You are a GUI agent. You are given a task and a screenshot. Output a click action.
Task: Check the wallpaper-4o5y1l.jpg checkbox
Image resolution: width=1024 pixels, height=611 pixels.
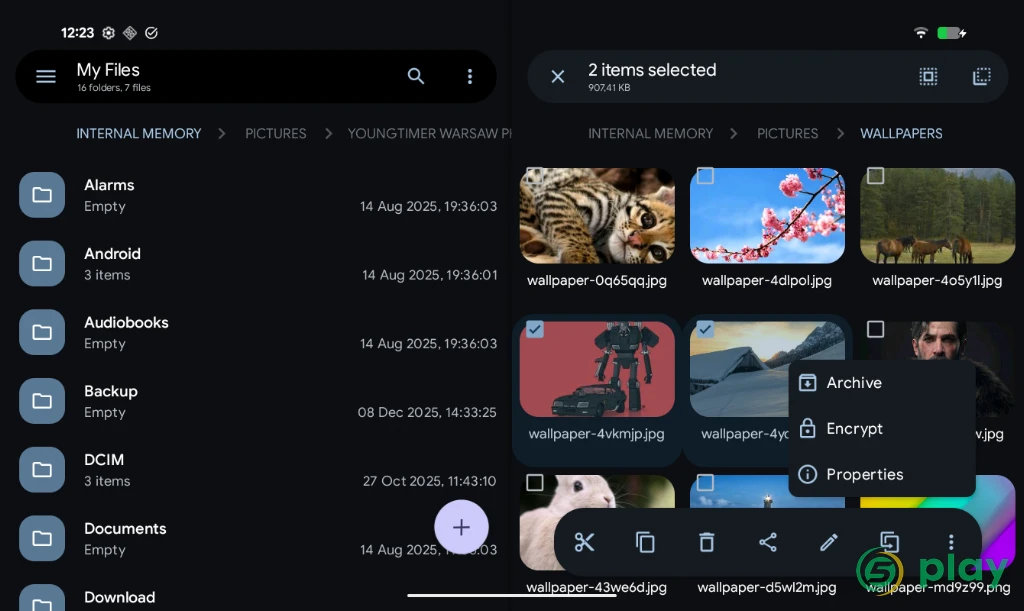[875, 176]
